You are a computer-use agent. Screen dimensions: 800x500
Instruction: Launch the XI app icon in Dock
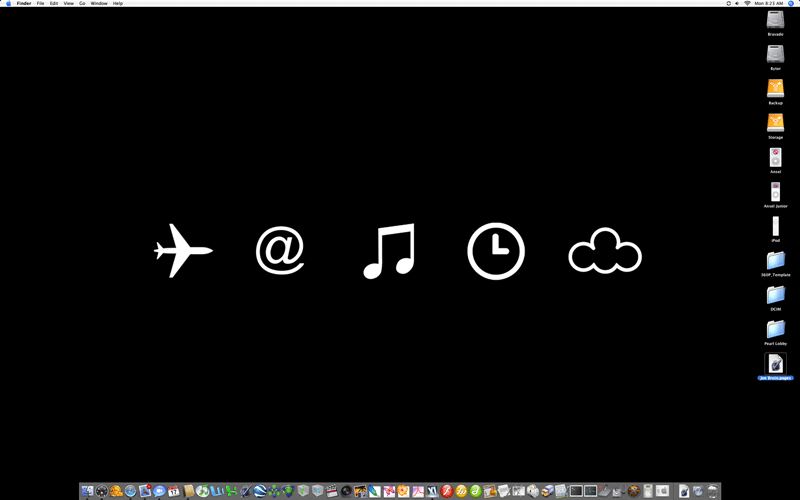tap(432, 491)
